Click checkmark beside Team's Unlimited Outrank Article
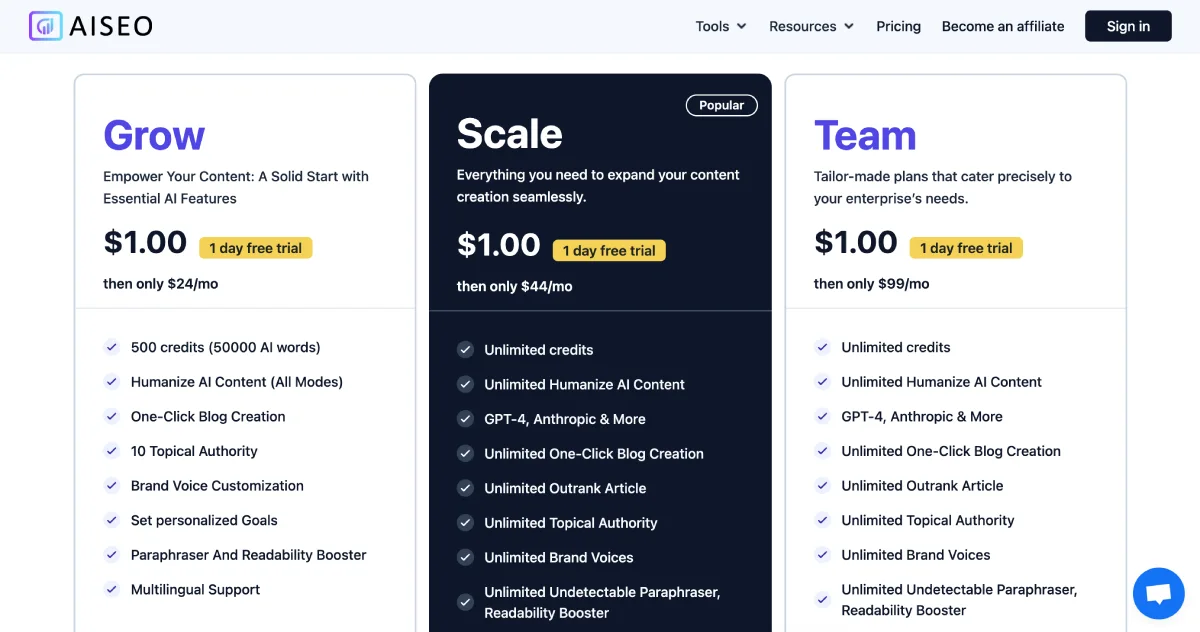This screenshot has height=632, width=1200. coord(822,486)
